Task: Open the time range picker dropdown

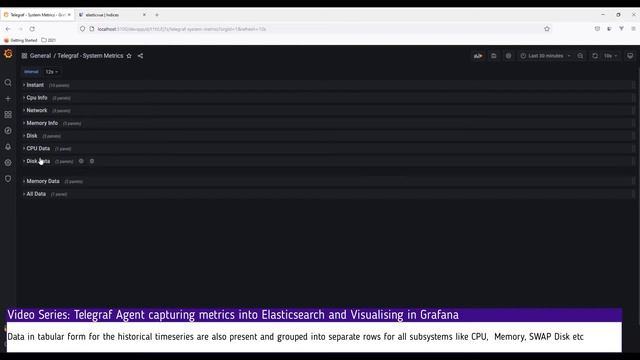Action: (x=545, y=56)
